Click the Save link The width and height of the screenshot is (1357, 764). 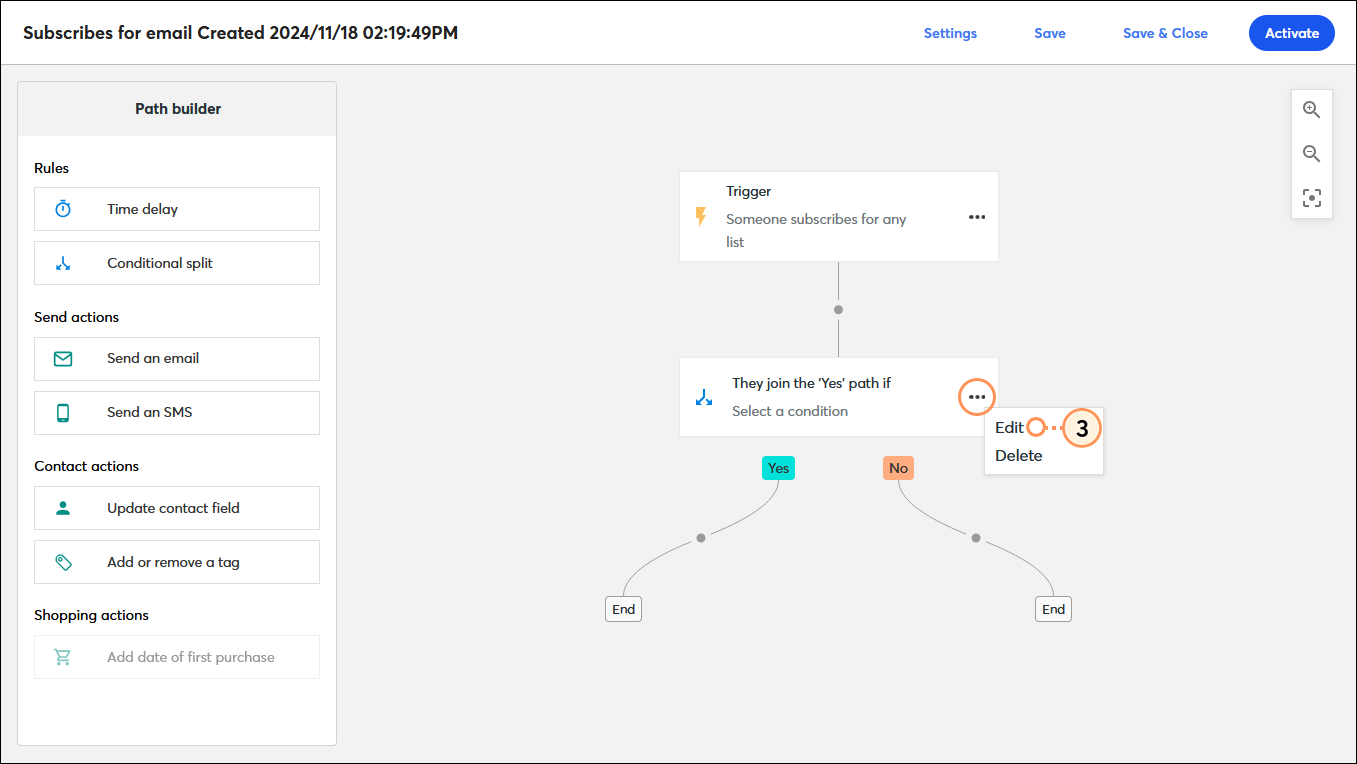(x=1049, y=33)
